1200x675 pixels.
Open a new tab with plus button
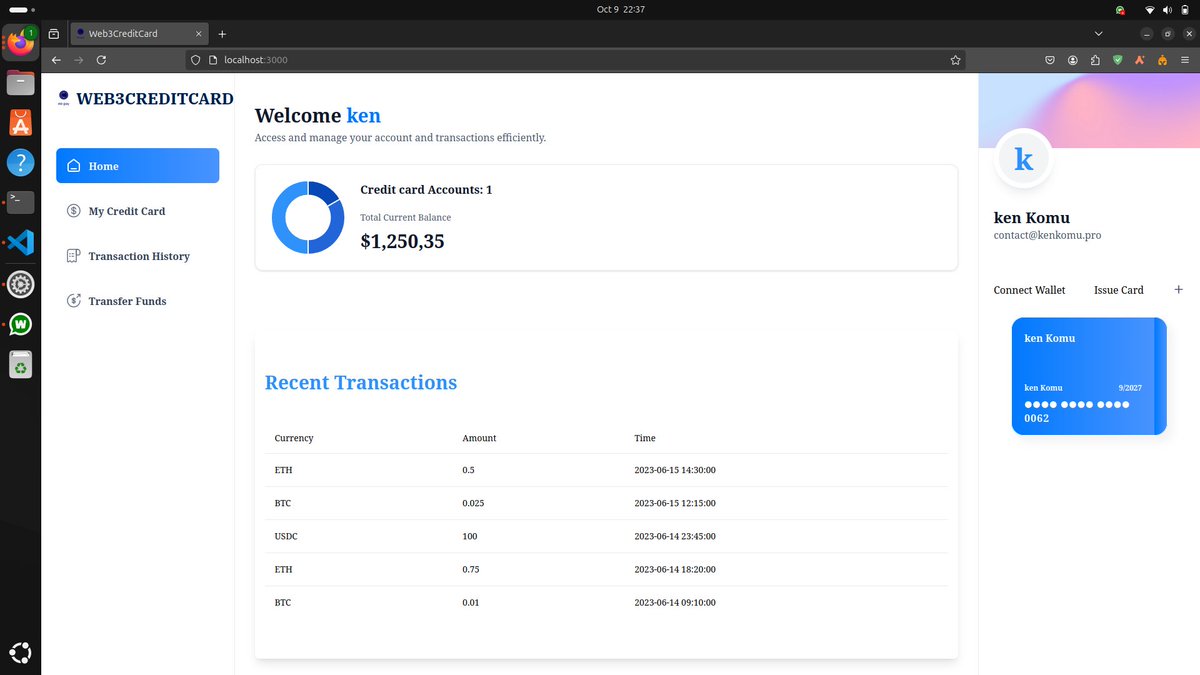(x=222, y=34)
